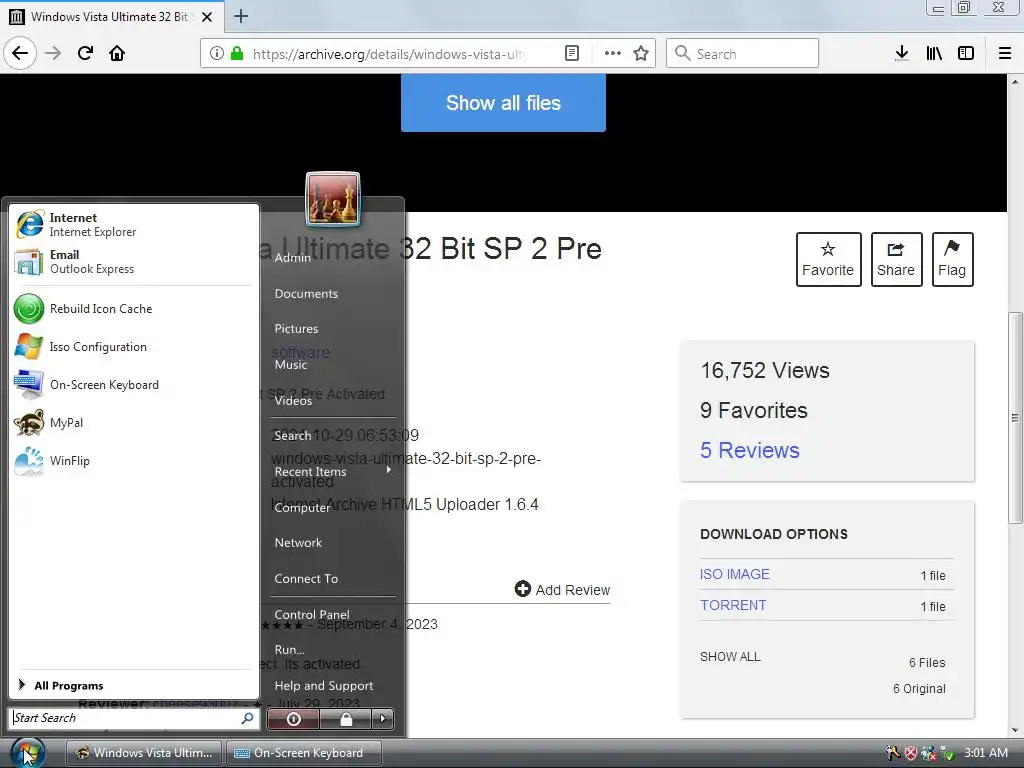This screenshot has width=1024, height=768.
Task: Open Control Panel from Start menu
Action: tap(312, 615)
